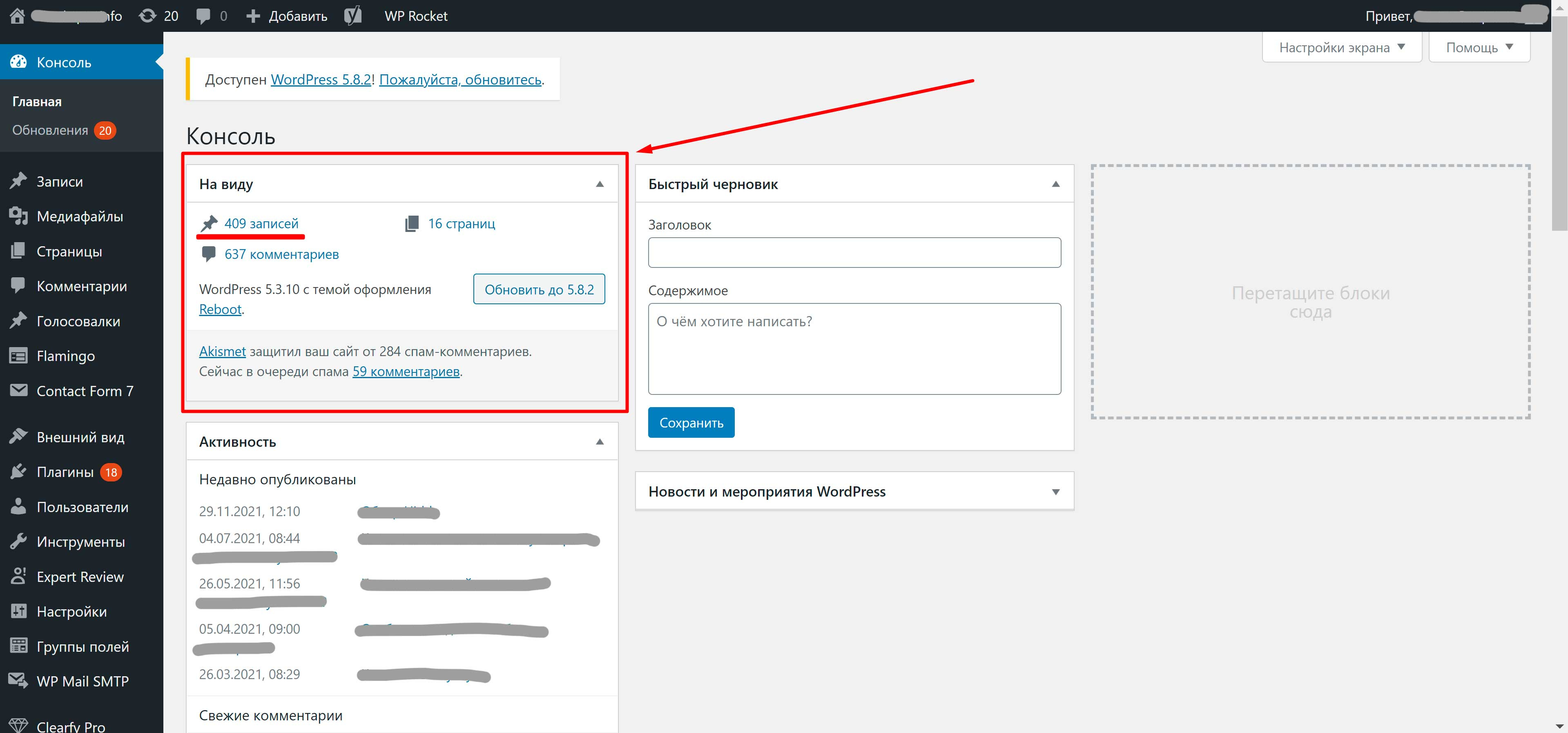The image size is (1568, 733).
Task: Open WP Rocket menu in admin bar
Action: coord(416,16)
